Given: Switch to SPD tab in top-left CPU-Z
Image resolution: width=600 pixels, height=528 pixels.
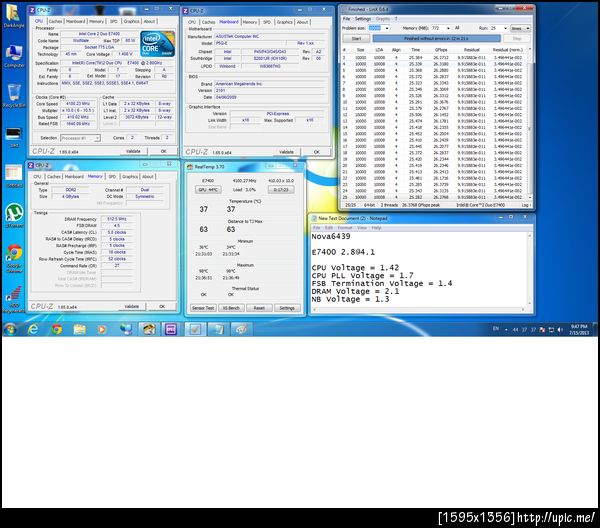Looking at the screenshot, I should click(114, 21).
